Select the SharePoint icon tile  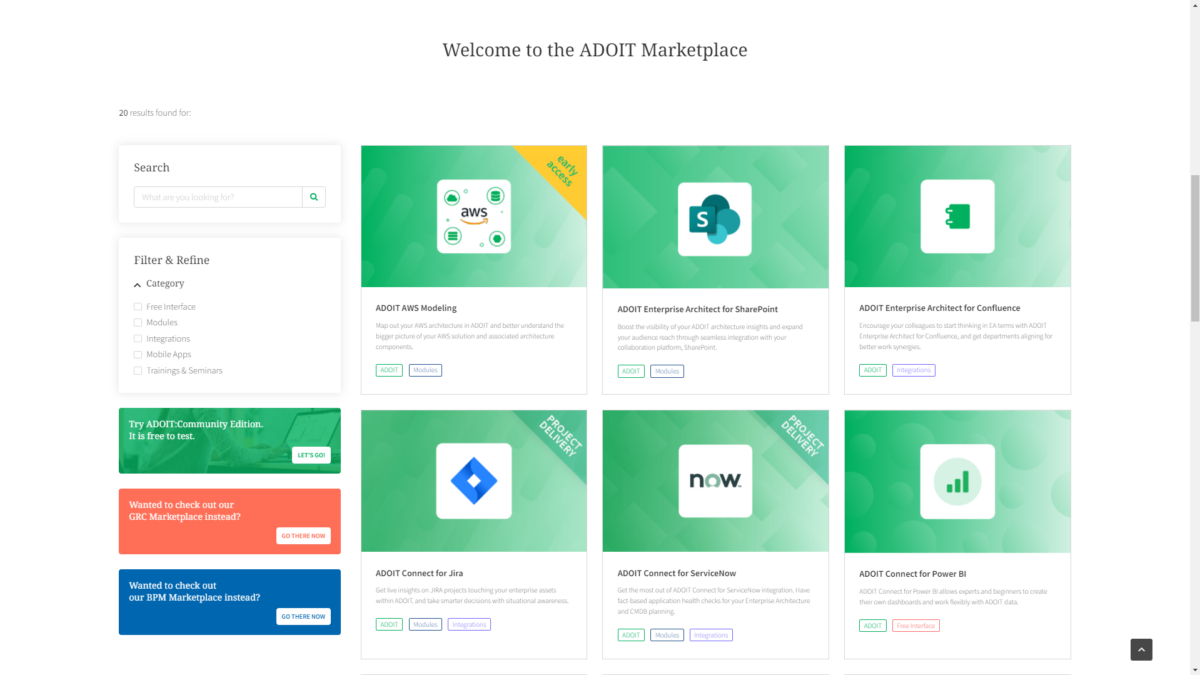click(715, 216)
